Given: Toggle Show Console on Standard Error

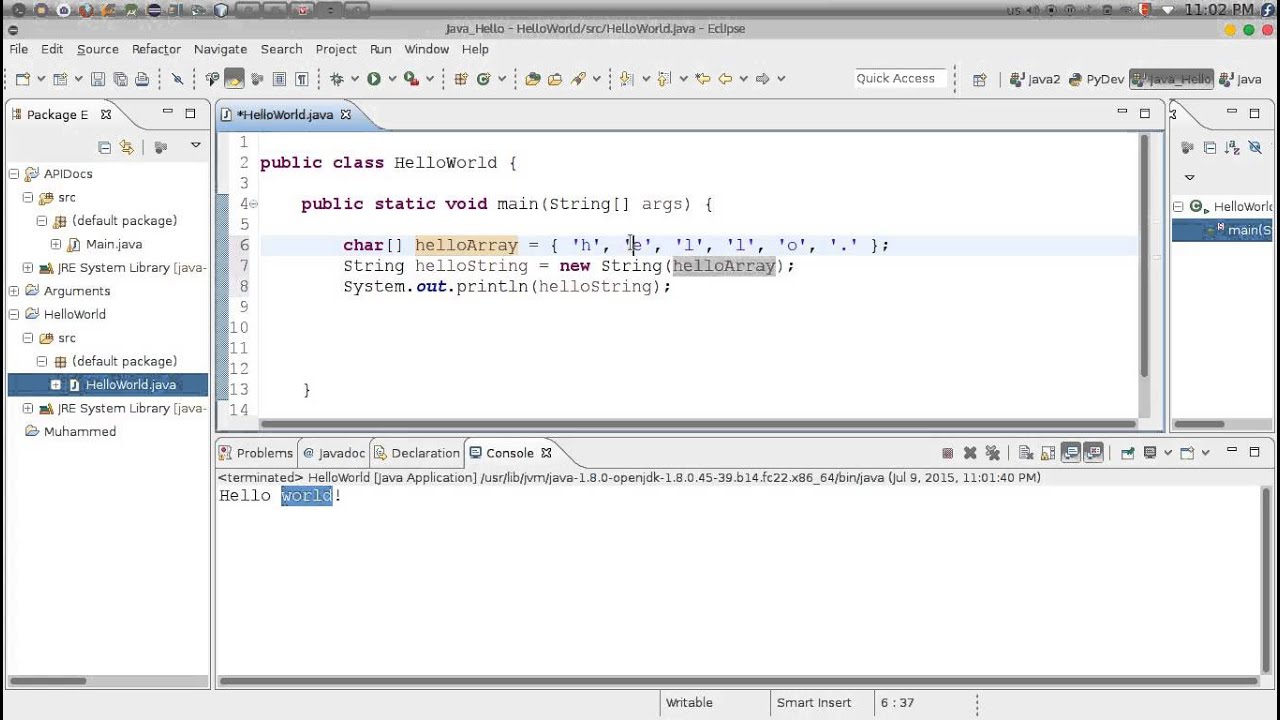Looking at the screenshot, I should coord(1094,453).
